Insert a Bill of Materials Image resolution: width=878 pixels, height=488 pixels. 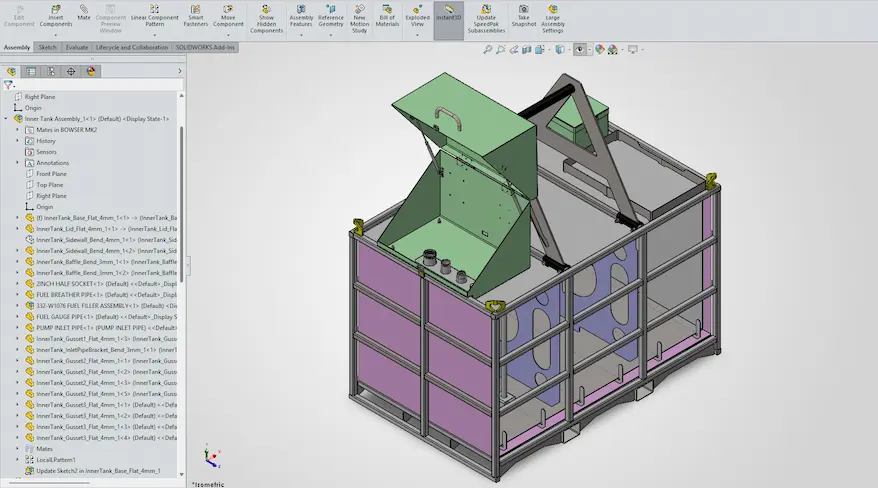387,16
